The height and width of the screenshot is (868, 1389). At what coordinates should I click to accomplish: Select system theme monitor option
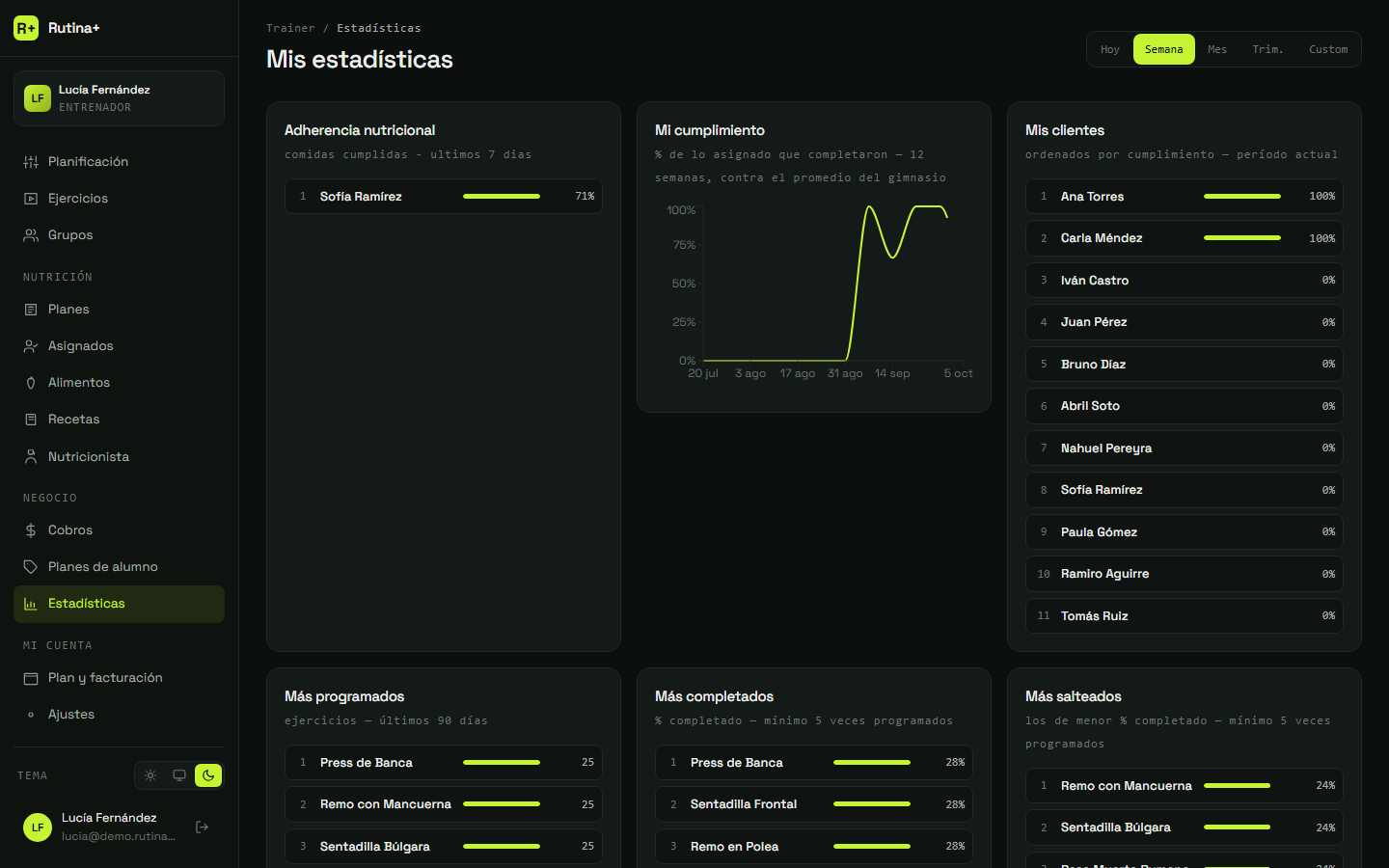tap(179, 775)
